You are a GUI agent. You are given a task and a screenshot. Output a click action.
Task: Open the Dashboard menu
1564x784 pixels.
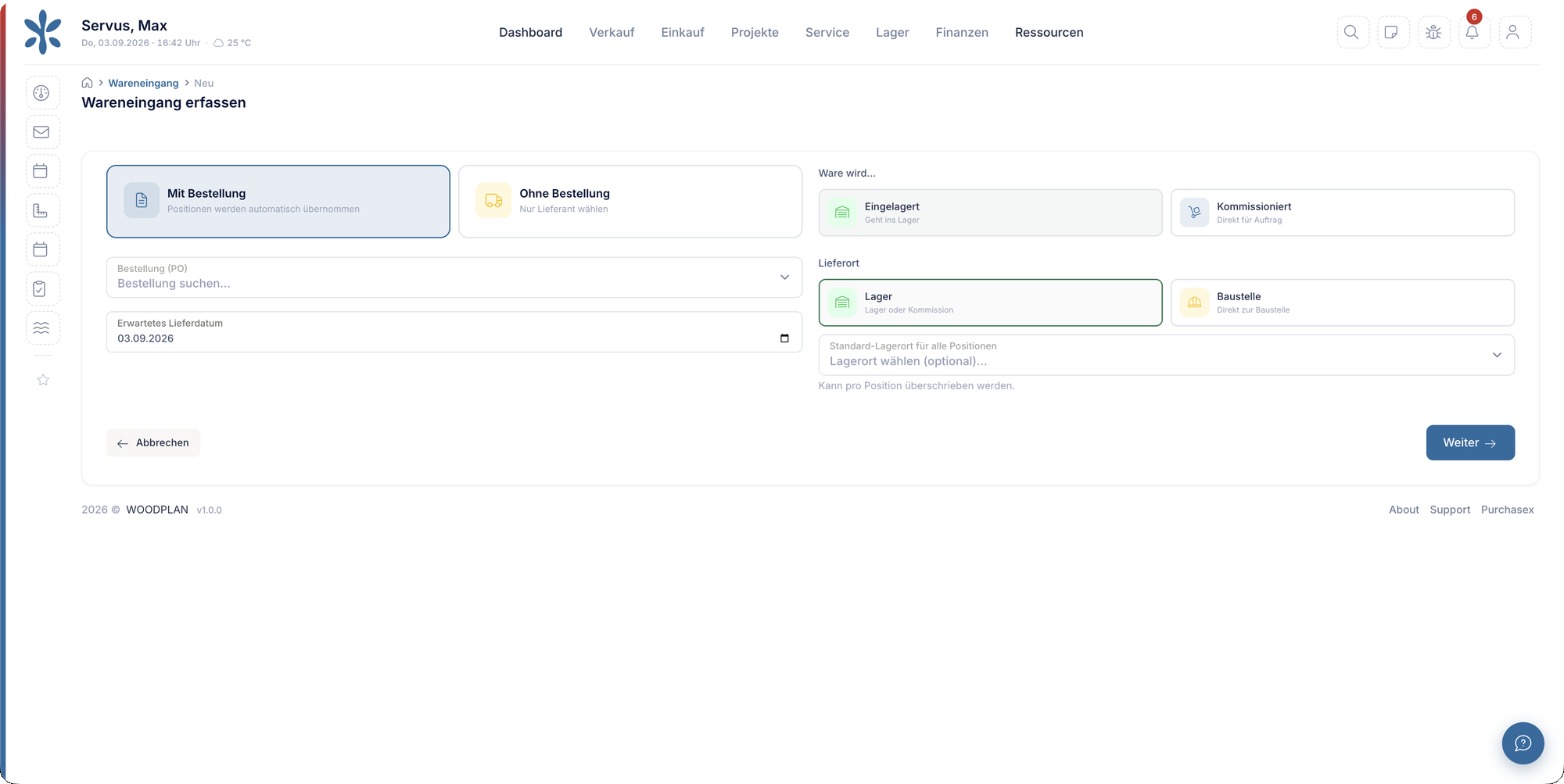531,32
